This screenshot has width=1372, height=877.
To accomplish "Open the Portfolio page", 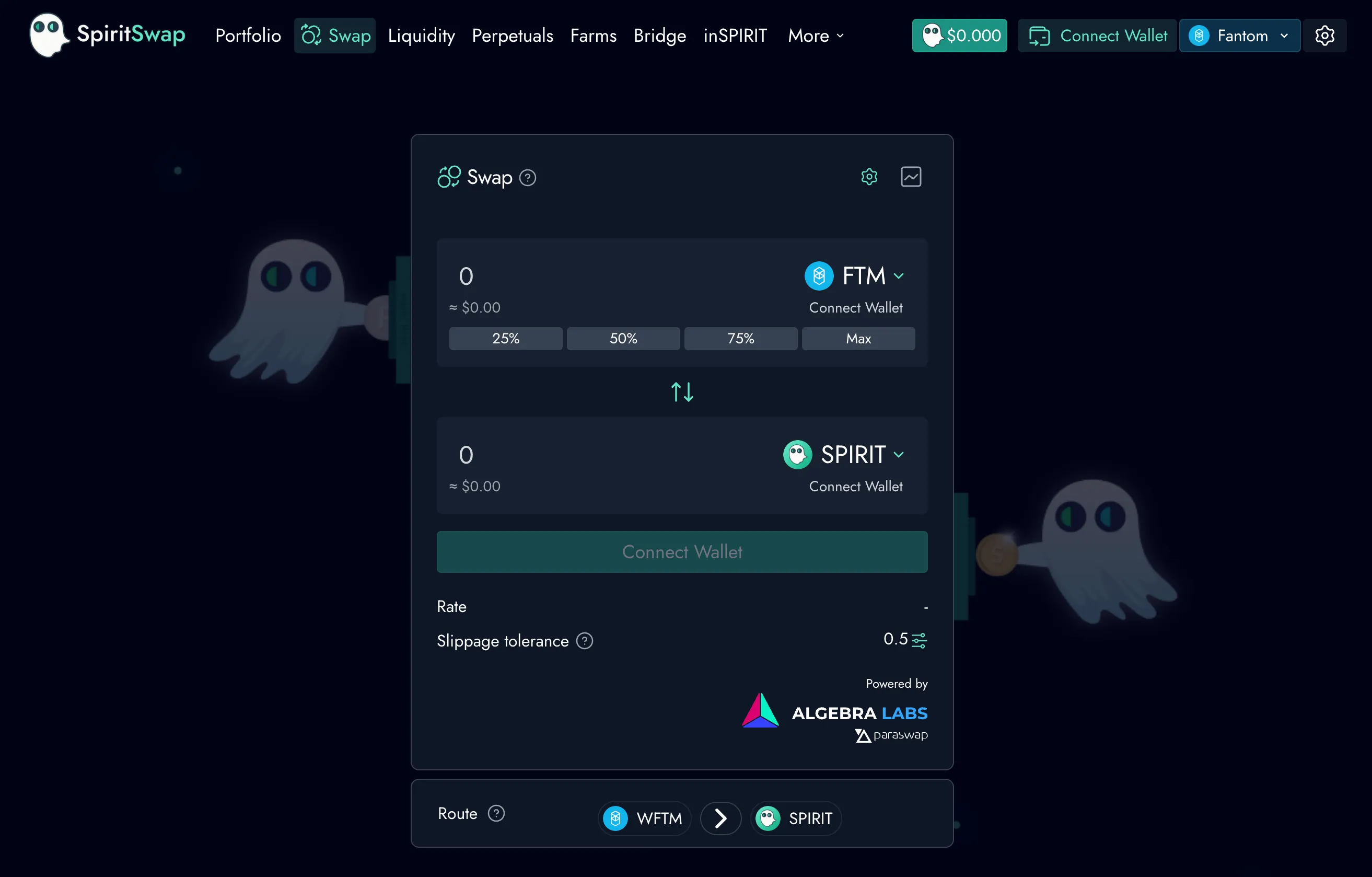I will coord(248,36).
